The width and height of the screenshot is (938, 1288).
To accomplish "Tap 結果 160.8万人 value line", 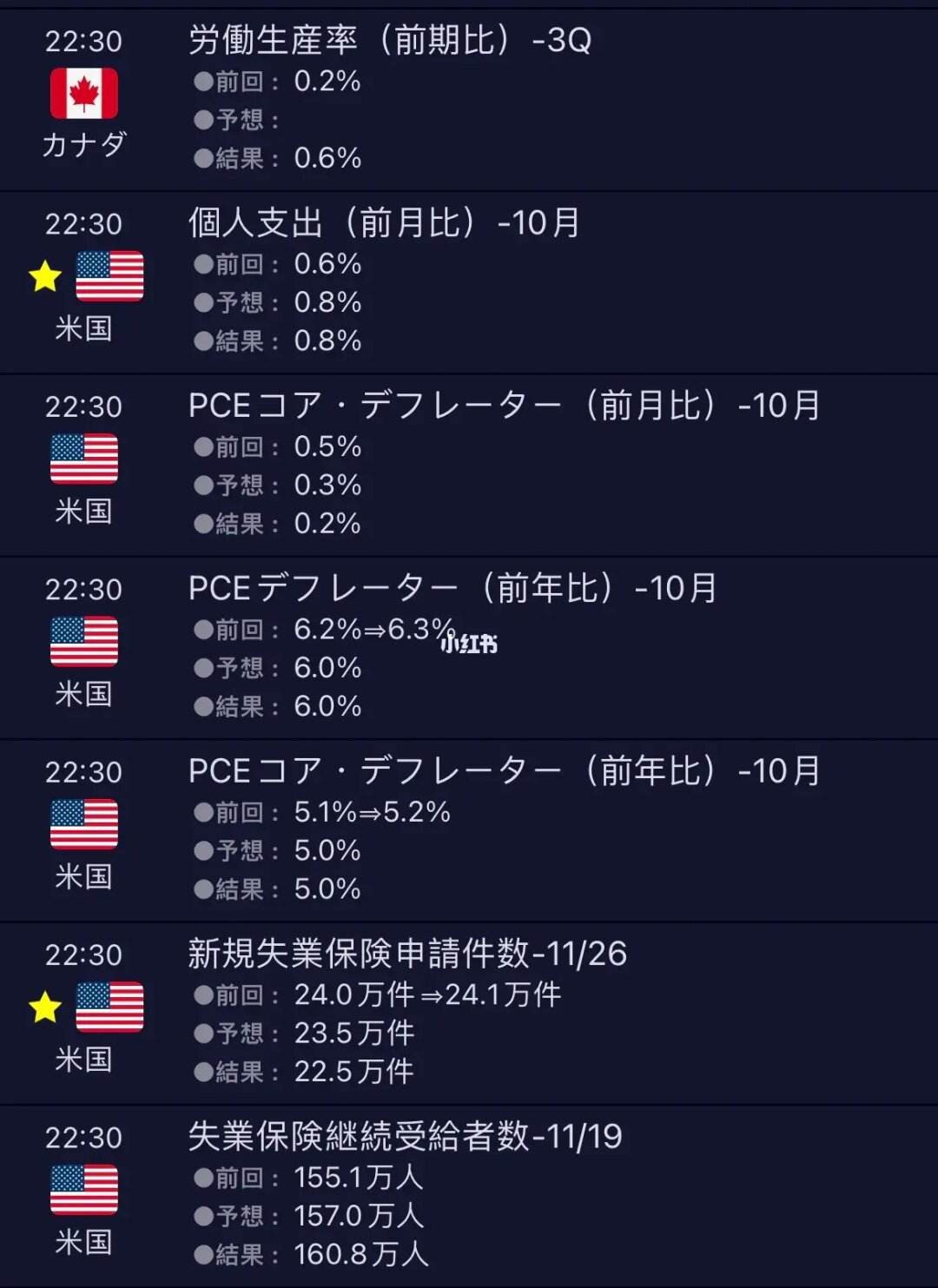I will point(311,1254).
